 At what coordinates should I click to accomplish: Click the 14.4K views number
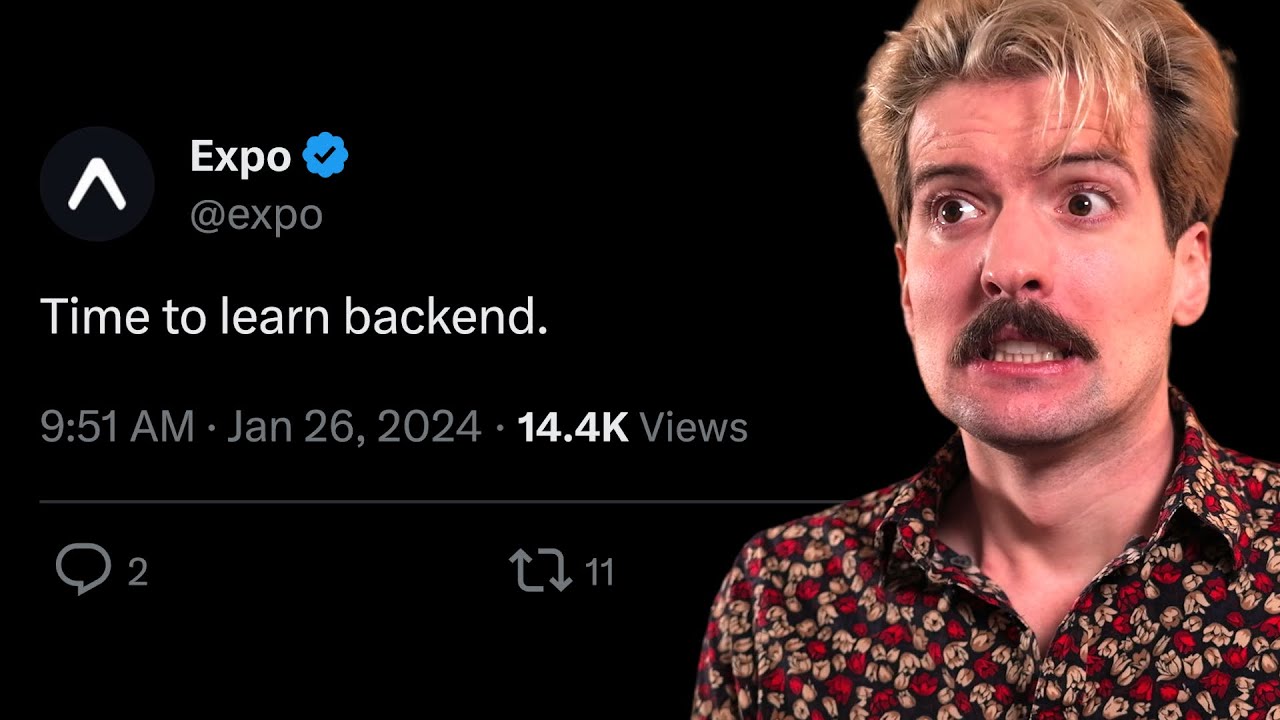(x=573, y=427)
